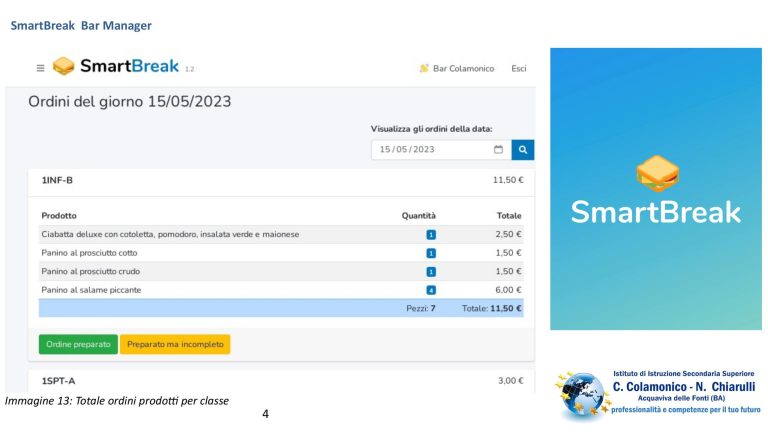Select the Ciabatta deluxe con cotoletta row
The height and width of the screenshot is (432, 768).
coord(281,235)
